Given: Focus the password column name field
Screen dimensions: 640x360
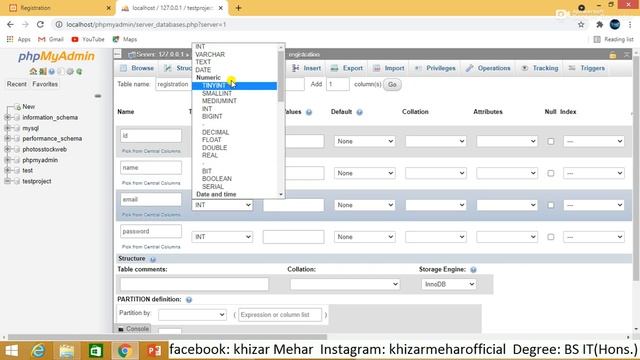Looking at the screenshot, I should (151, 231).
